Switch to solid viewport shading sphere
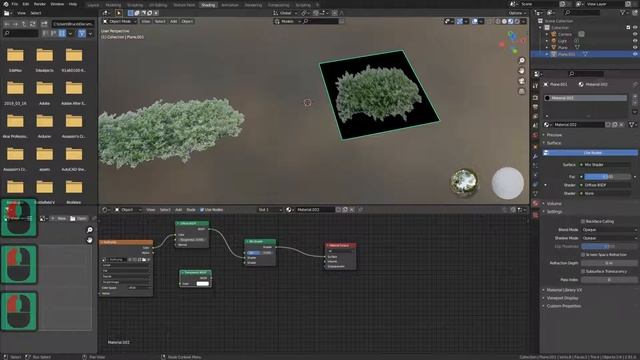This screenshot has height=360, width=640. [504, 21]
